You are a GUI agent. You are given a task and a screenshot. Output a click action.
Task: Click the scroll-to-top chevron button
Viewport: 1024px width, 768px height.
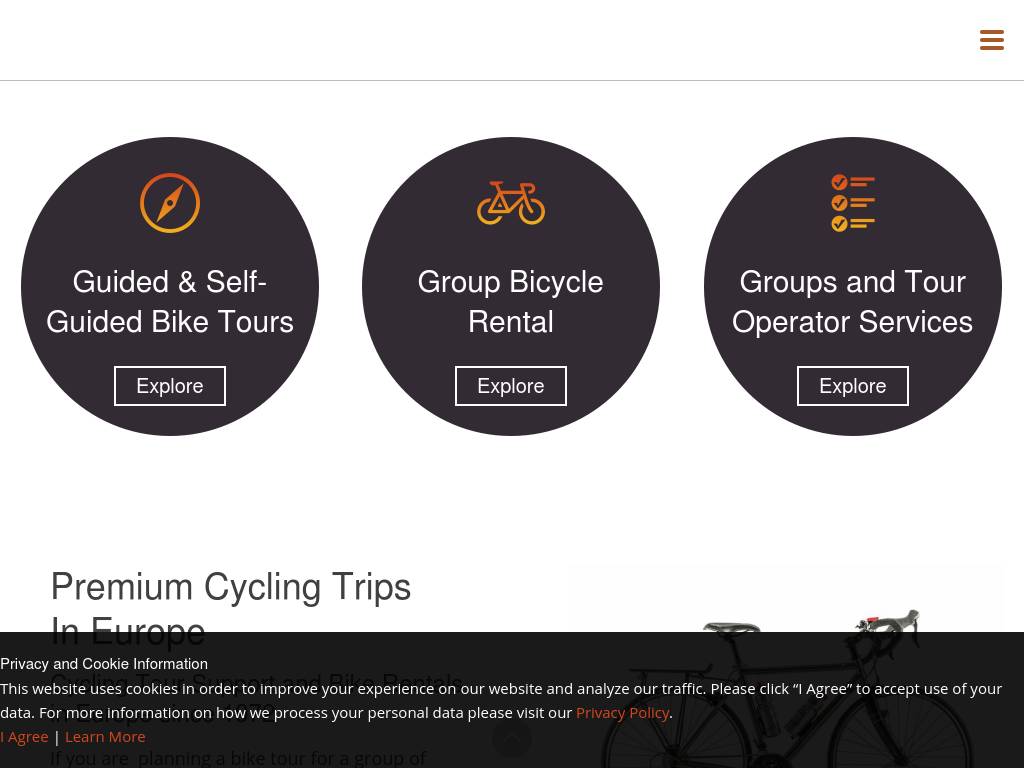click(512, 739)
